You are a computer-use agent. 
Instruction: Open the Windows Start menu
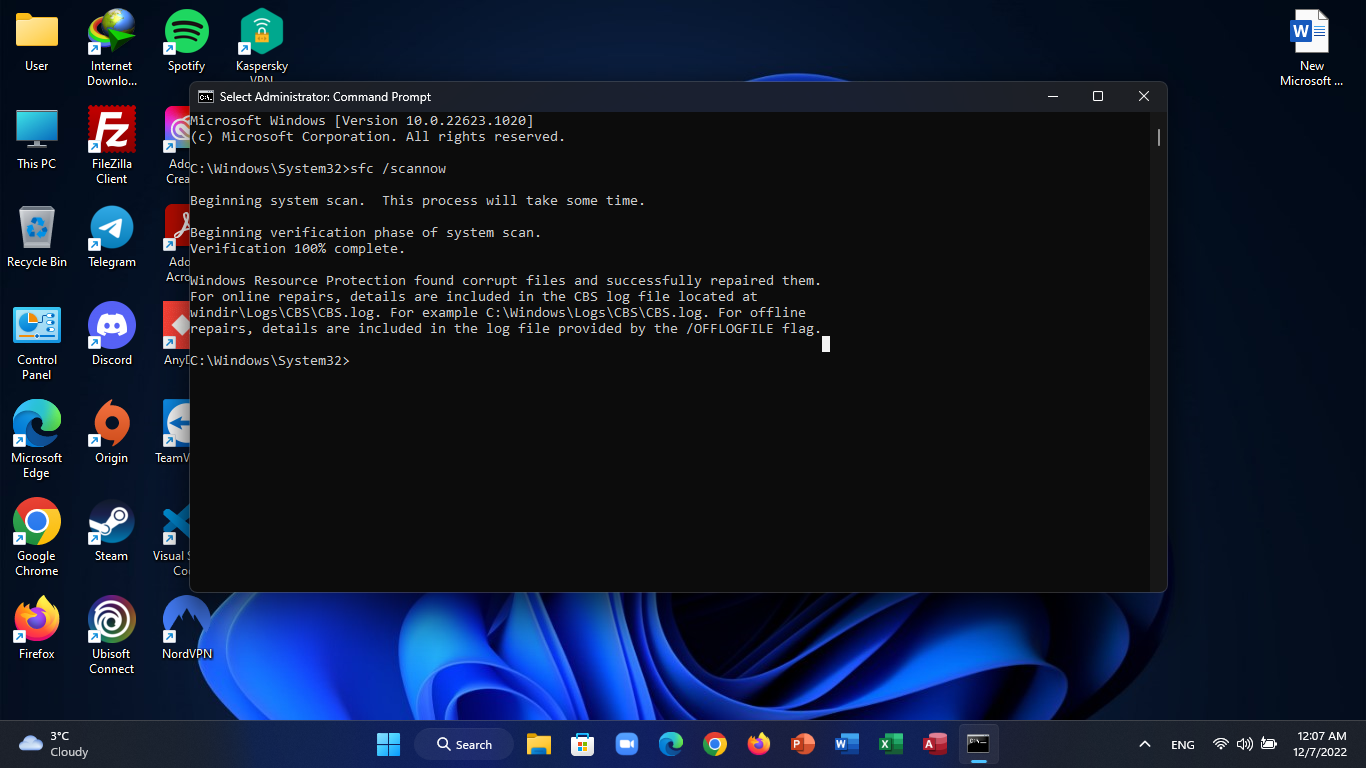pos(388,744)
